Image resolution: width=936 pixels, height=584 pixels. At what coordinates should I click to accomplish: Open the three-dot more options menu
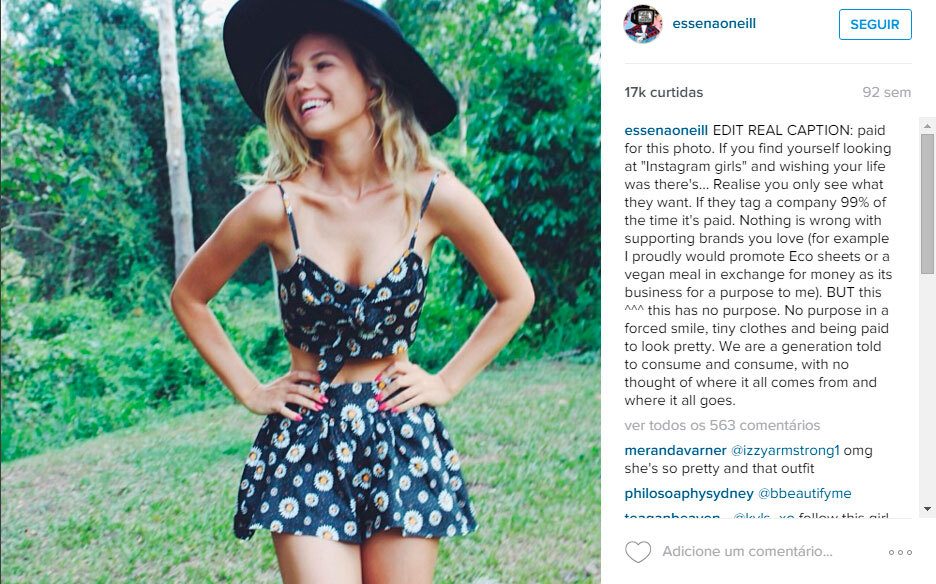point(900,552)
